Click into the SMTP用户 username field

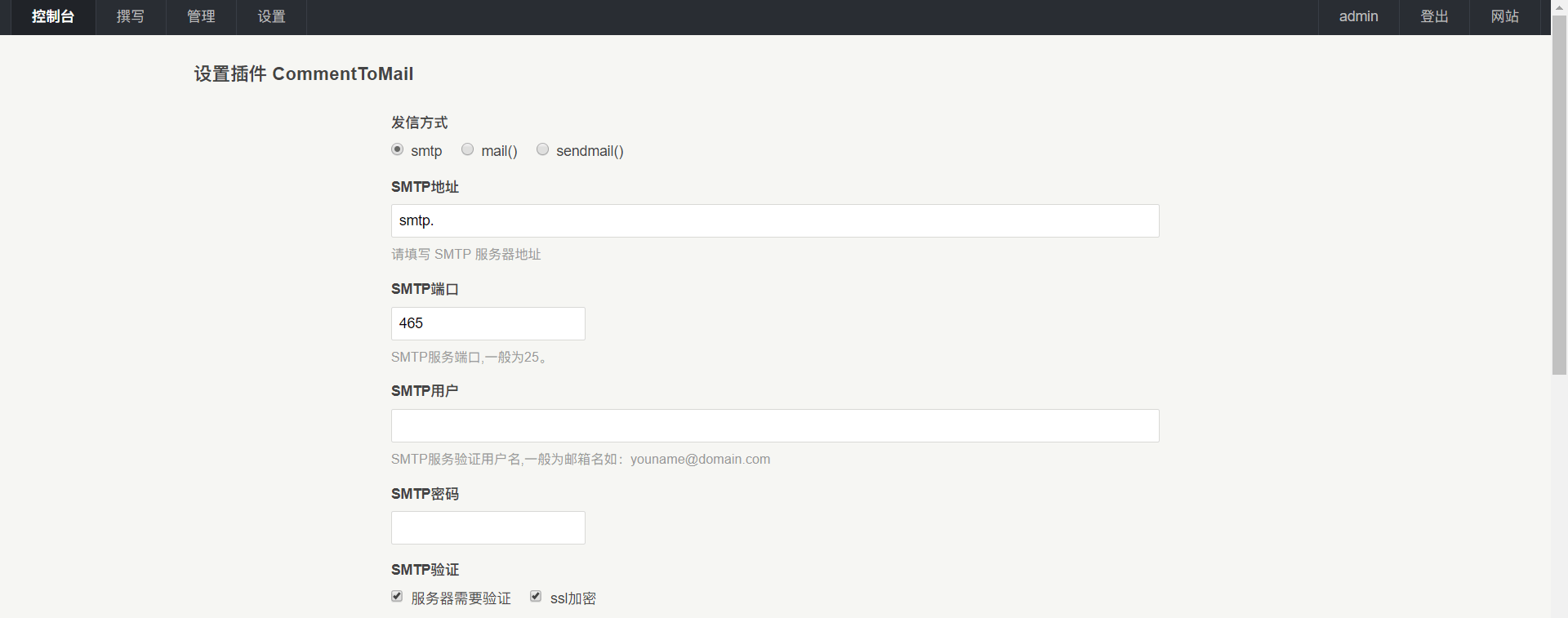(774, 426)
